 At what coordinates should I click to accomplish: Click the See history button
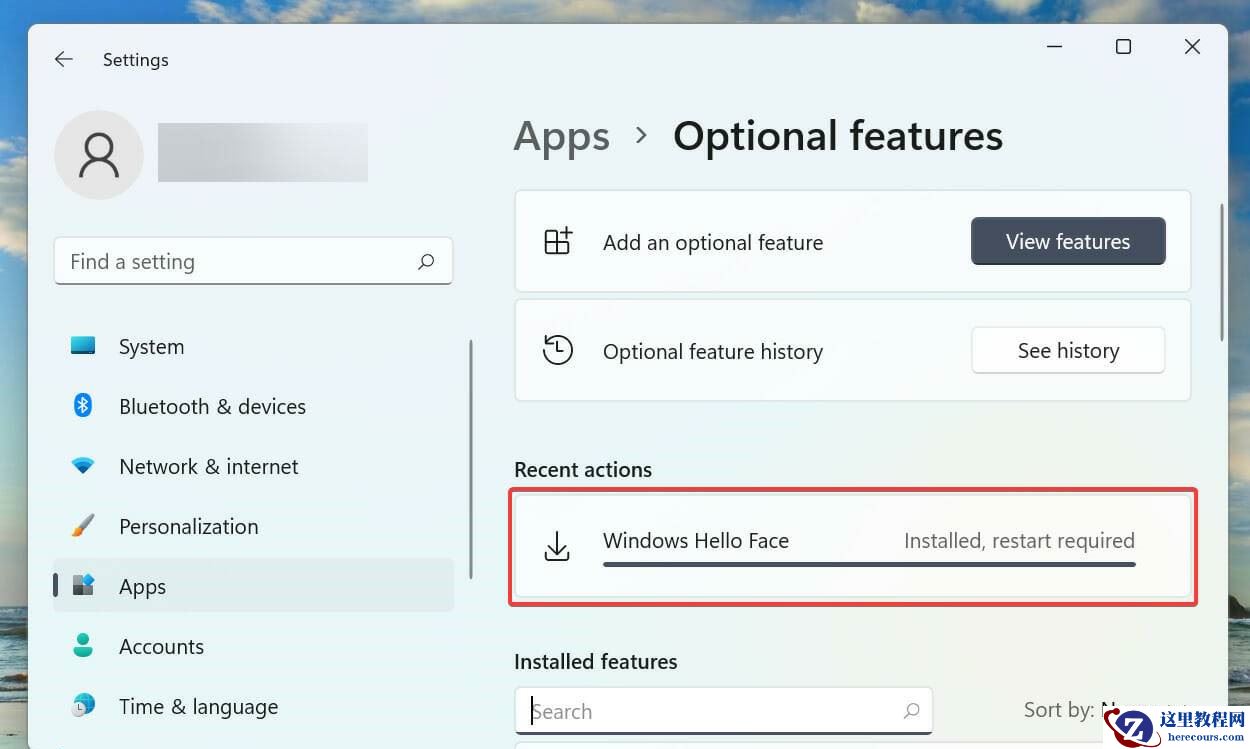(x=1067, y=351)
